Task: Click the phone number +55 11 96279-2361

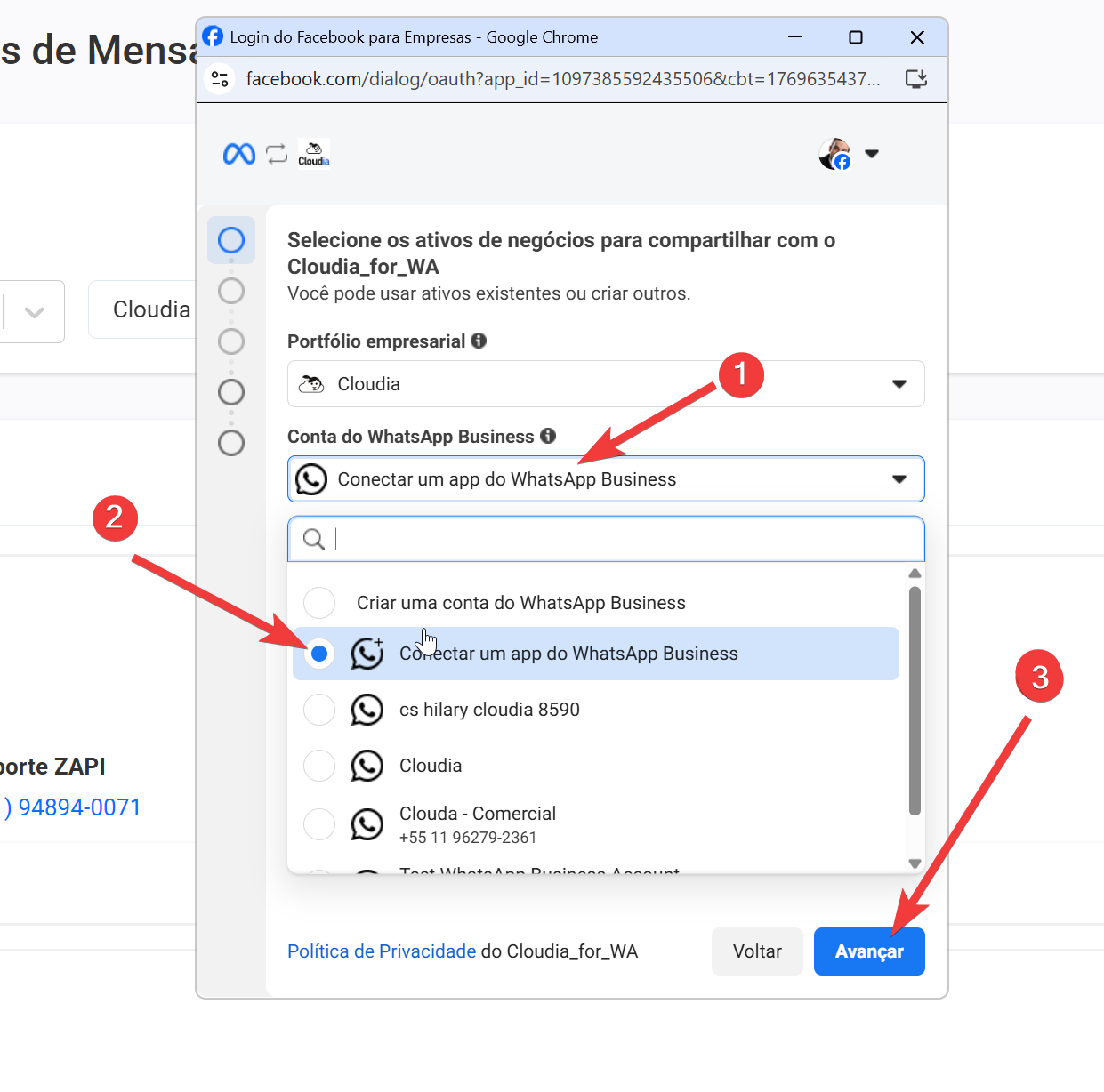Action: (x=468, y=838)
